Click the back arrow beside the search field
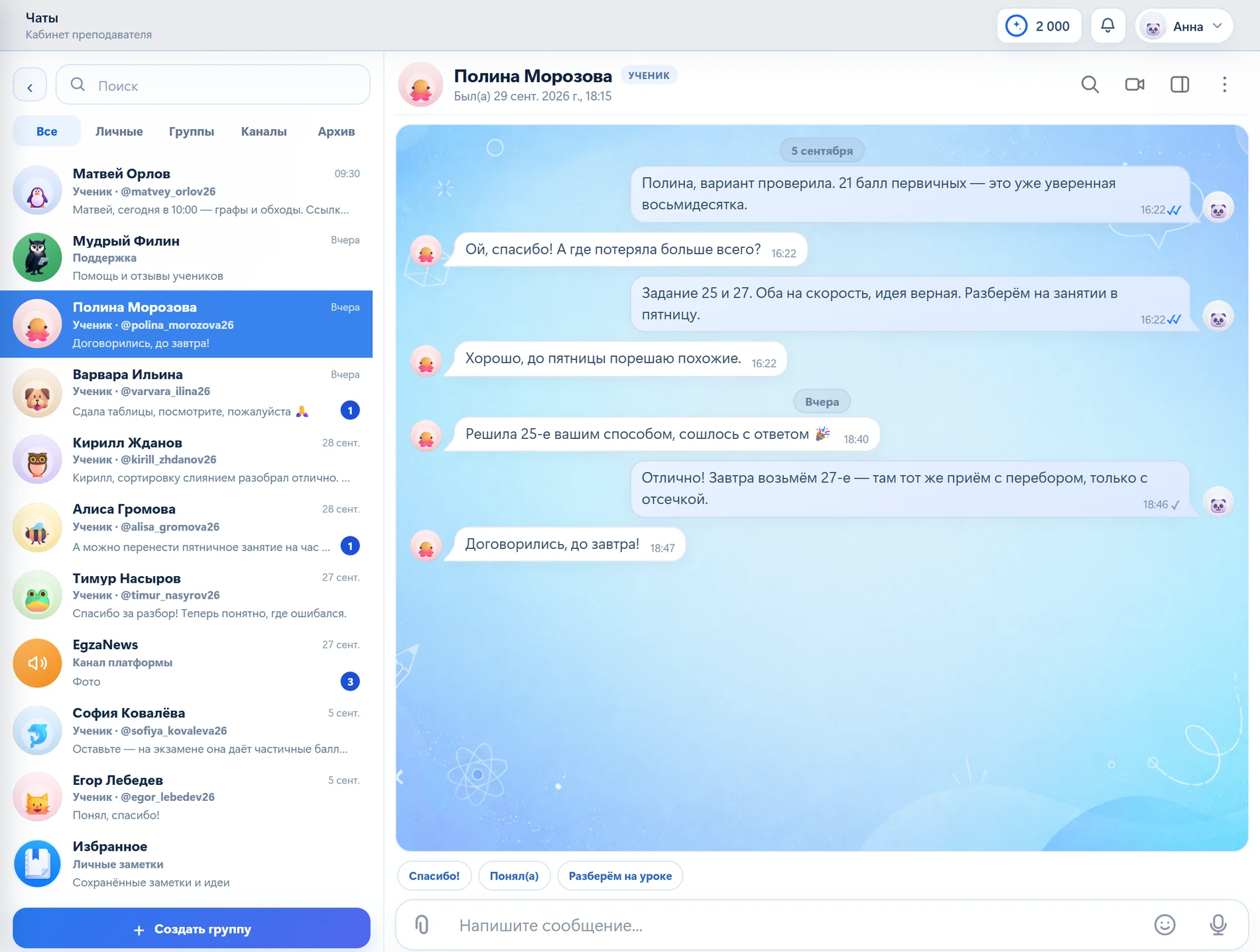The width and height of the screenshot is (1260, 952). tap(30, 86)
